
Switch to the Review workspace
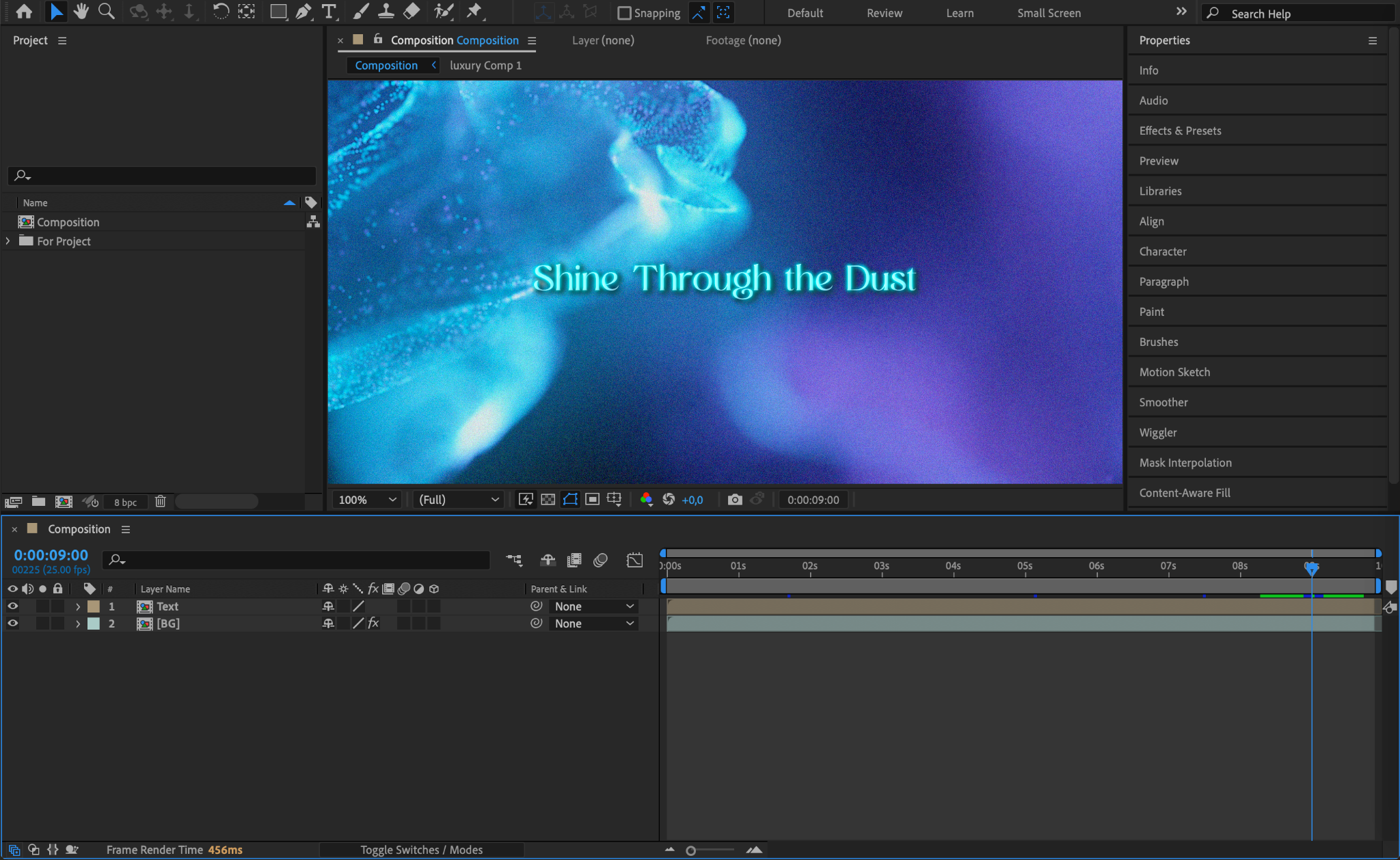884,13
